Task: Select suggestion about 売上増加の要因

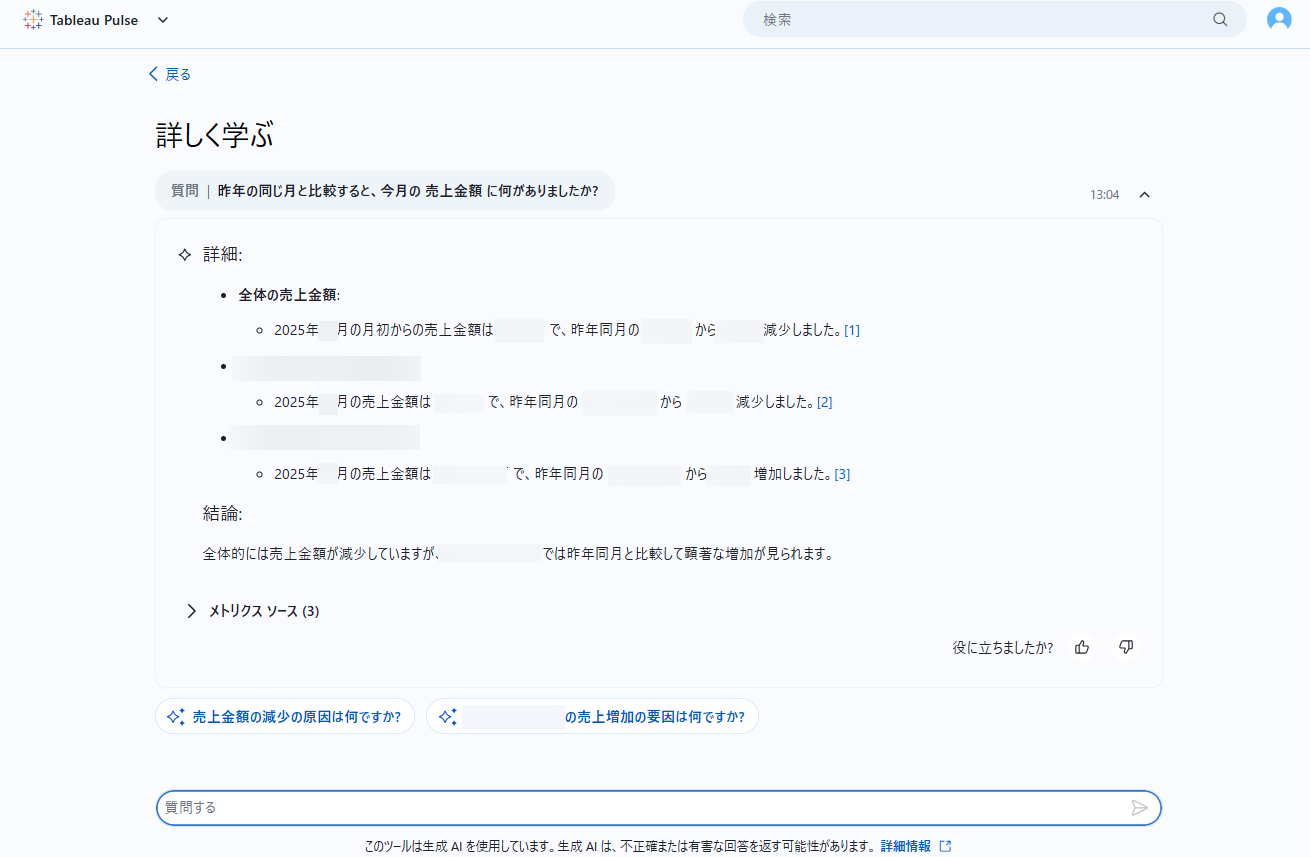Action: [592, 716]
